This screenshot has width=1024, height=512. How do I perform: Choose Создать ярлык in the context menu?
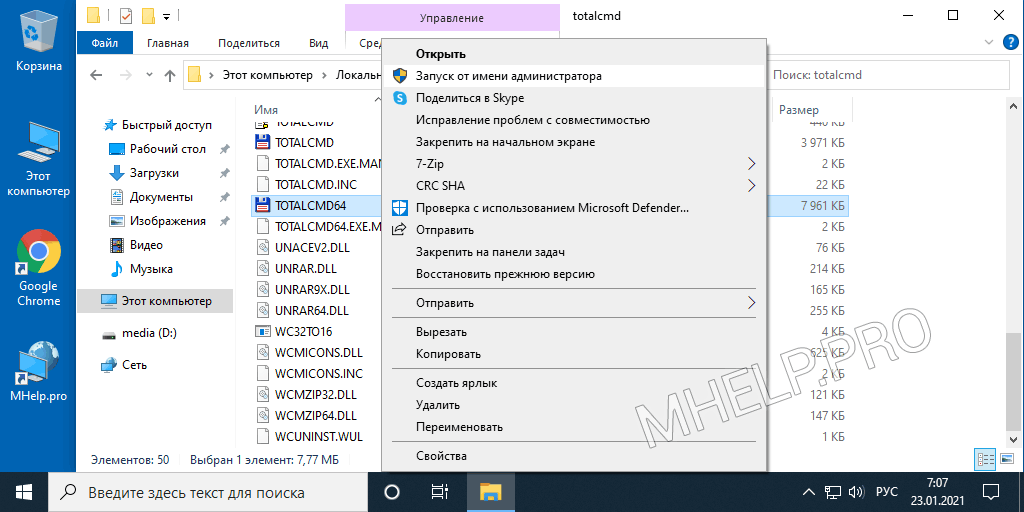pos(573,383)
